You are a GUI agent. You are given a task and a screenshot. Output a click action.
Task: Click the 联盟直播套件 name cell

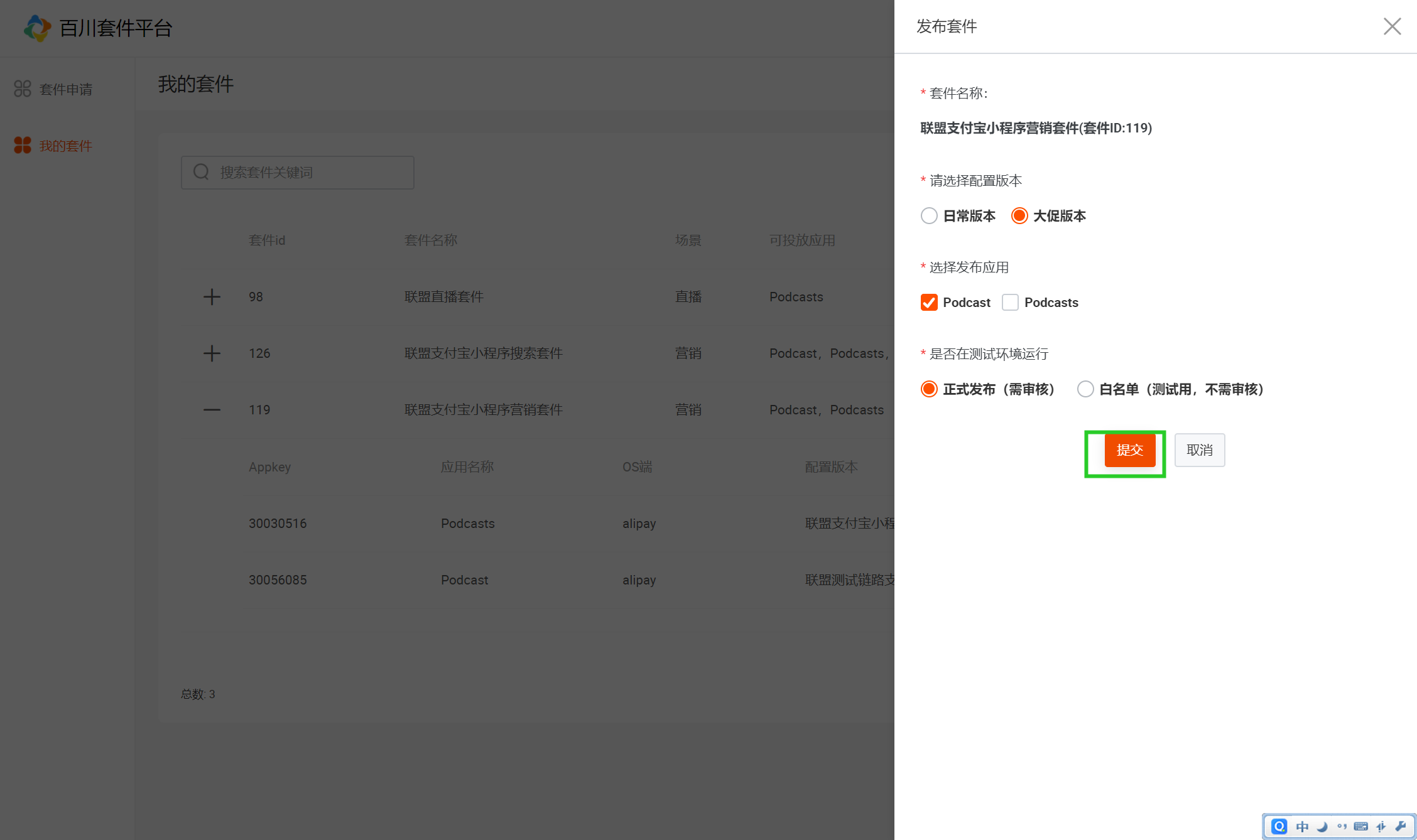[444, 297]
